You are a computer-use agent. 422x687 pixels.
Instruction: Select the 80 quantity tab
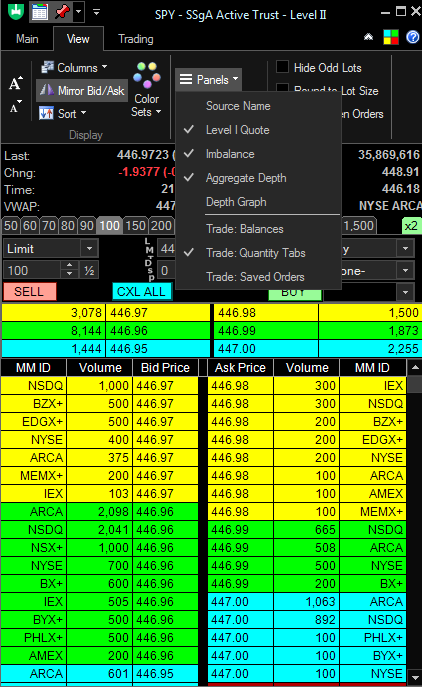[68, 226]
